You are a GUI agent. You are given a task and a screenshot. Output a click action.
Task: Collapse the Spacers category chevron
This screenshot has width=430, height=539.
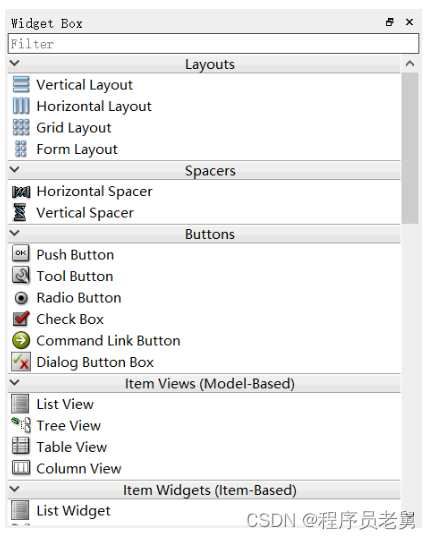[15, 170]
